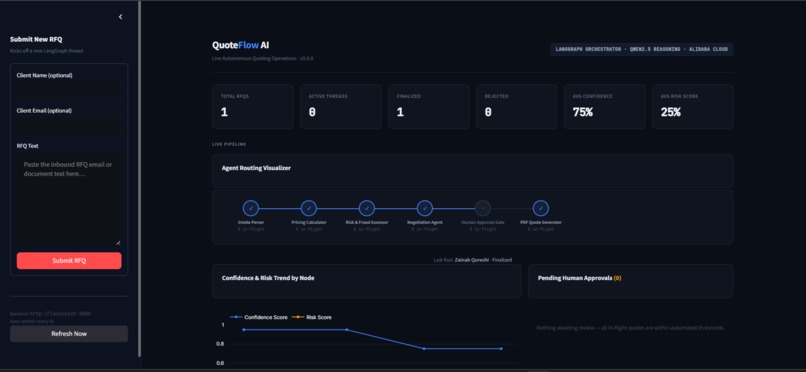Screen dimensions: 806x372
Task: Click the Avg Risk Score 25% value
Action: coord(670,112)
